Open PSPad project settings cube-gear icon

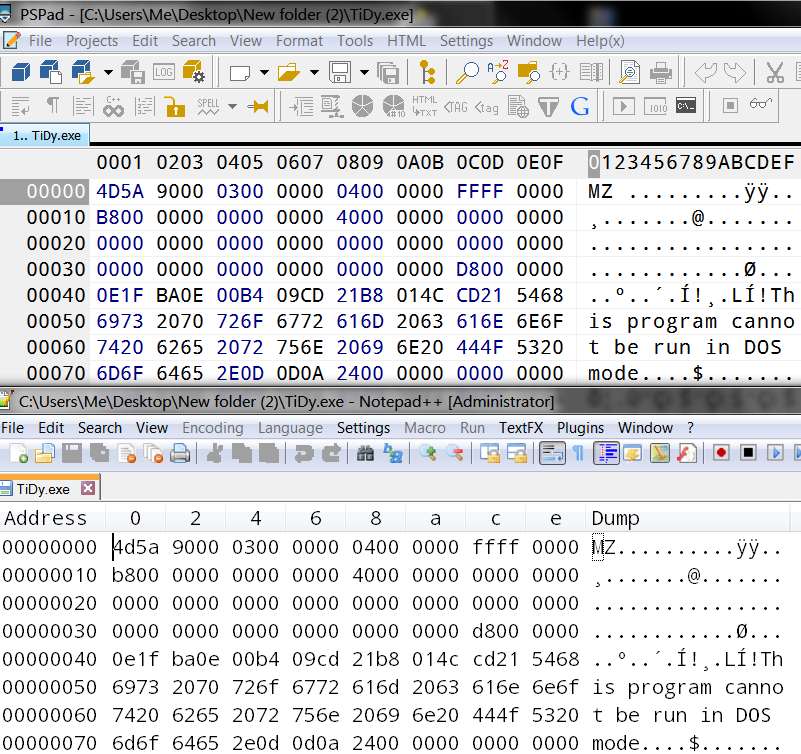(x=194, y=72)
